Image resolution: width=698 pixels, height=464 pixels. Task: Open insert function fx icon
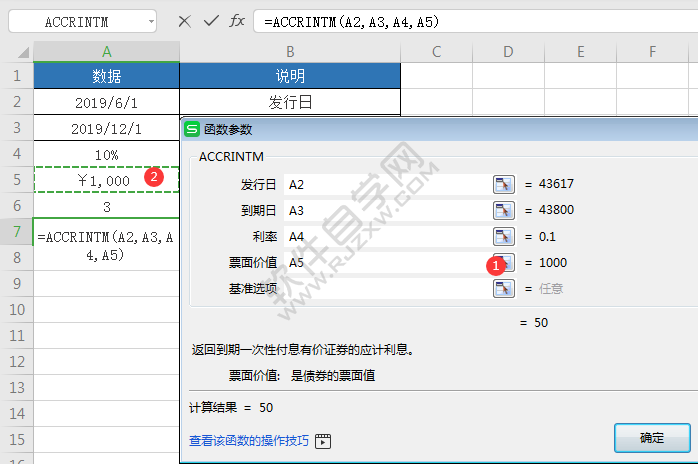(237, 20)
